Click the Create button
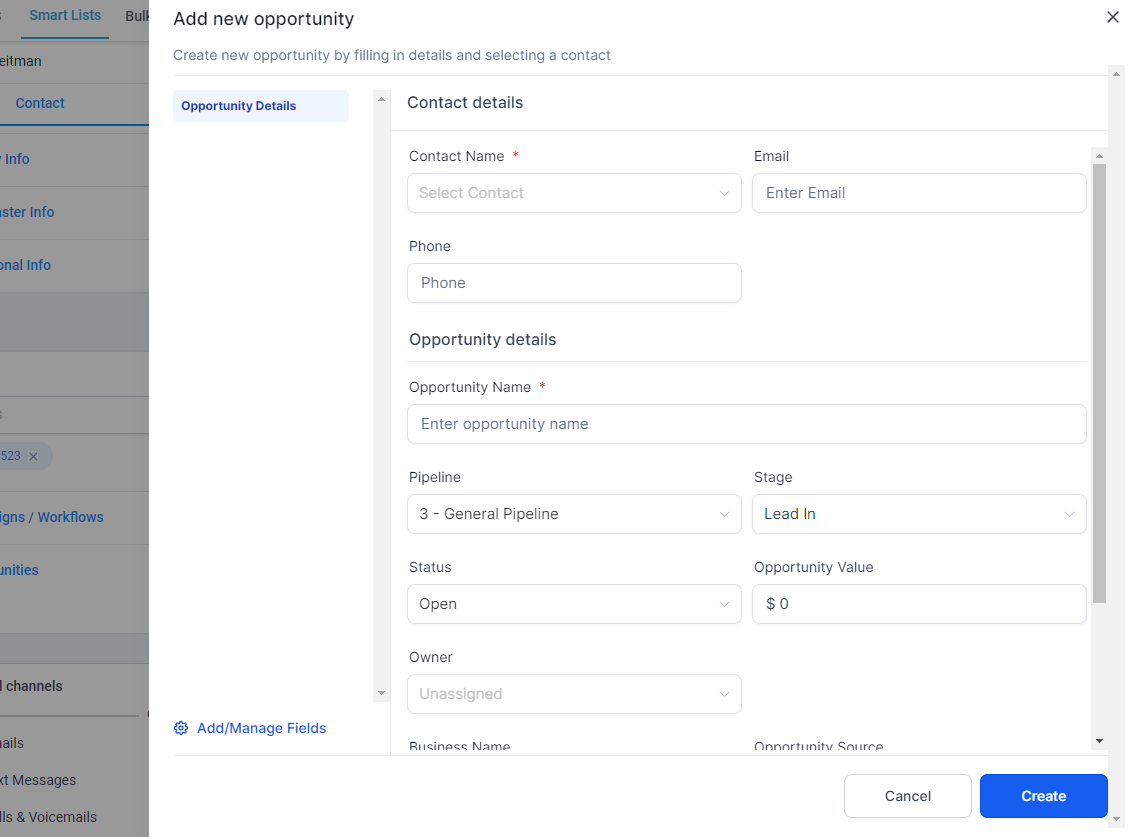The height and width of the screenshot is (837, 1132). pyautogui.click(x=1043, y=795)
